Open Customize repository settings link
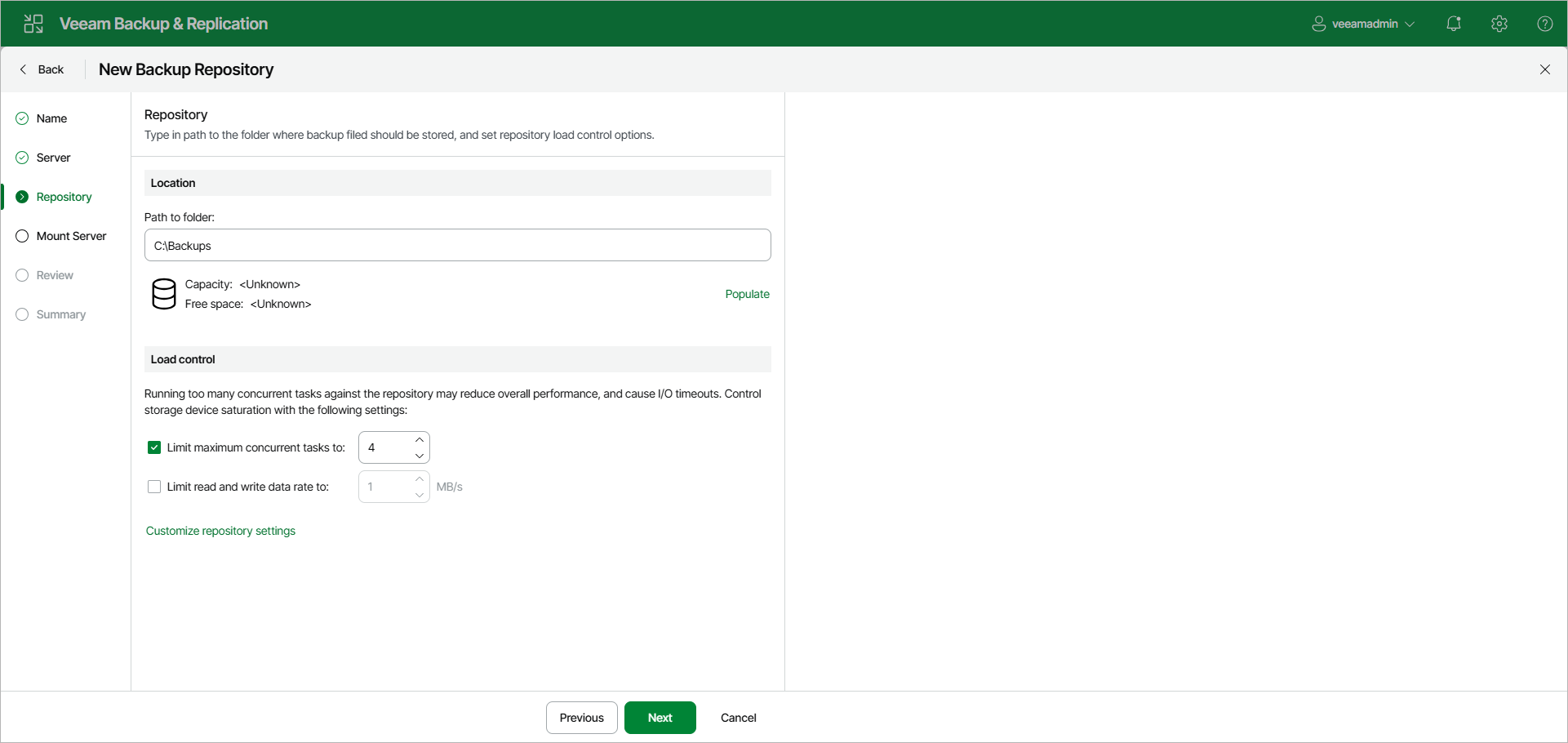The height and width of the screenshot is (743, 1568). (x=220, y=531)
